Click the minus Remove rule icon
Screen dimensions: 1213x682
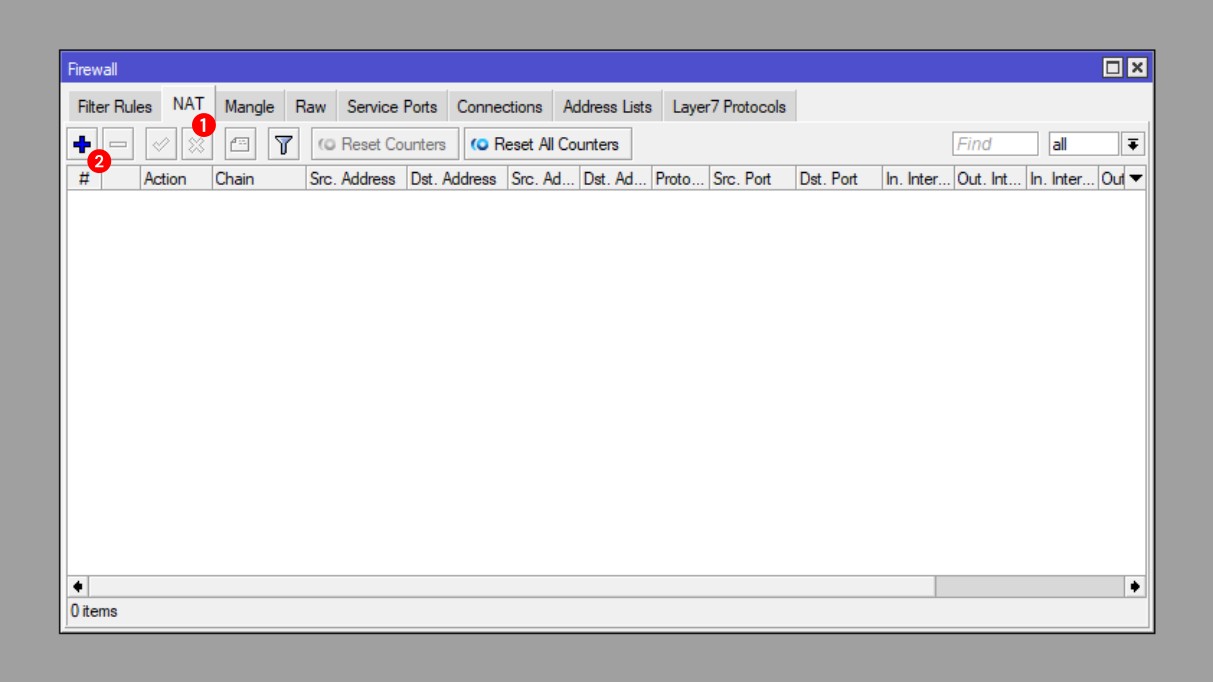pos(118,145)
